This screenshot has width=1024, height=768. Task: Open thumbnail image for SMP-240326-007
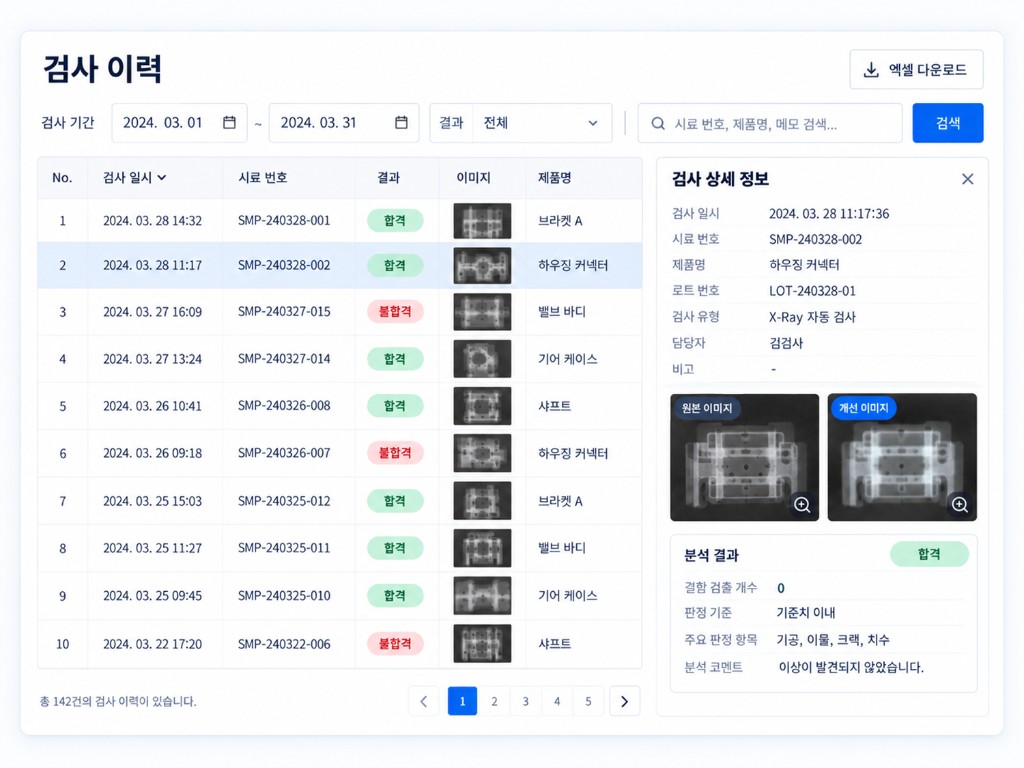pos(483,453)
